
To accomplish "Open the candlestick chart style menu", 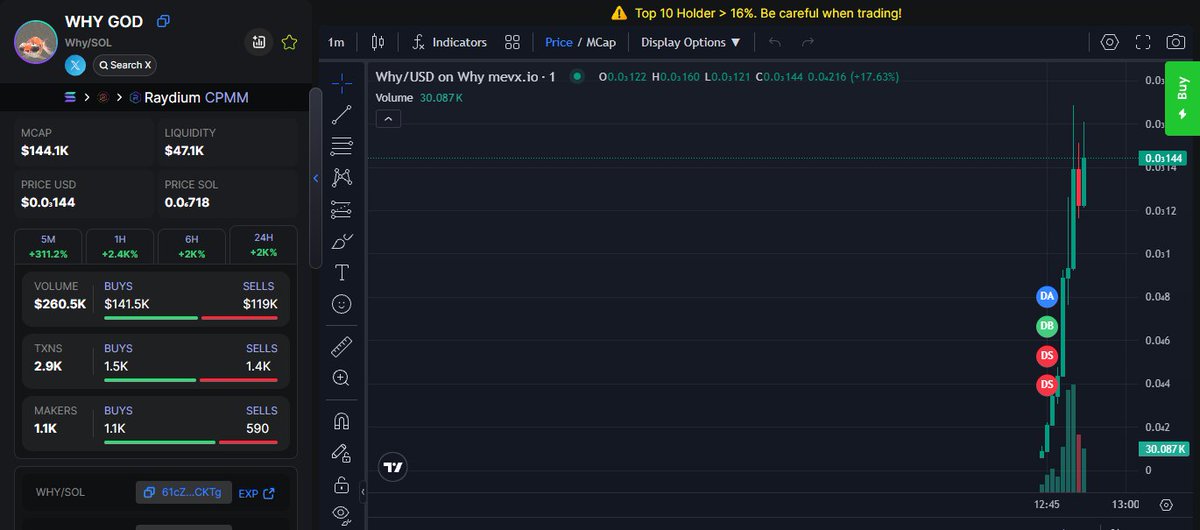I will point(377,42).
